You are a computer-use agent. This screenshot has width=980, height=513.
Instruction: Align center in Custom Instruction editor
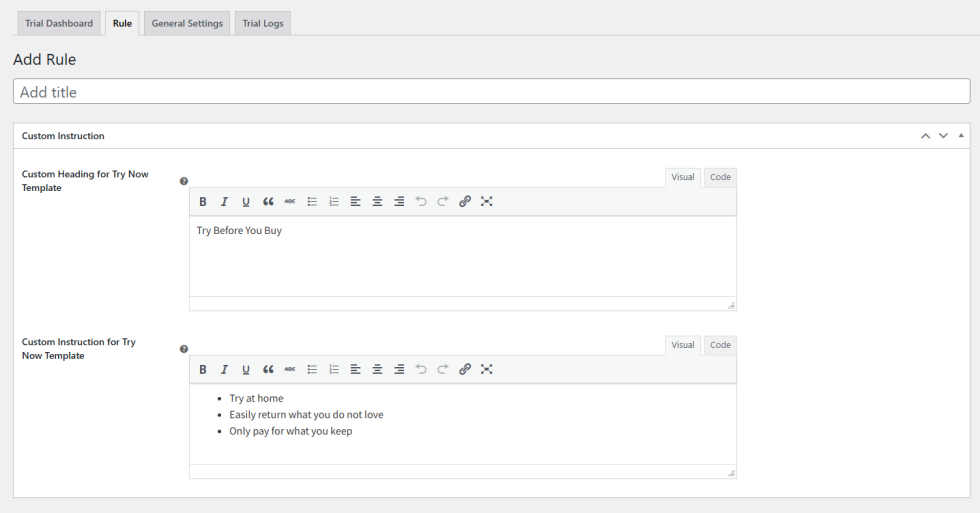click(x=377, y=369)
